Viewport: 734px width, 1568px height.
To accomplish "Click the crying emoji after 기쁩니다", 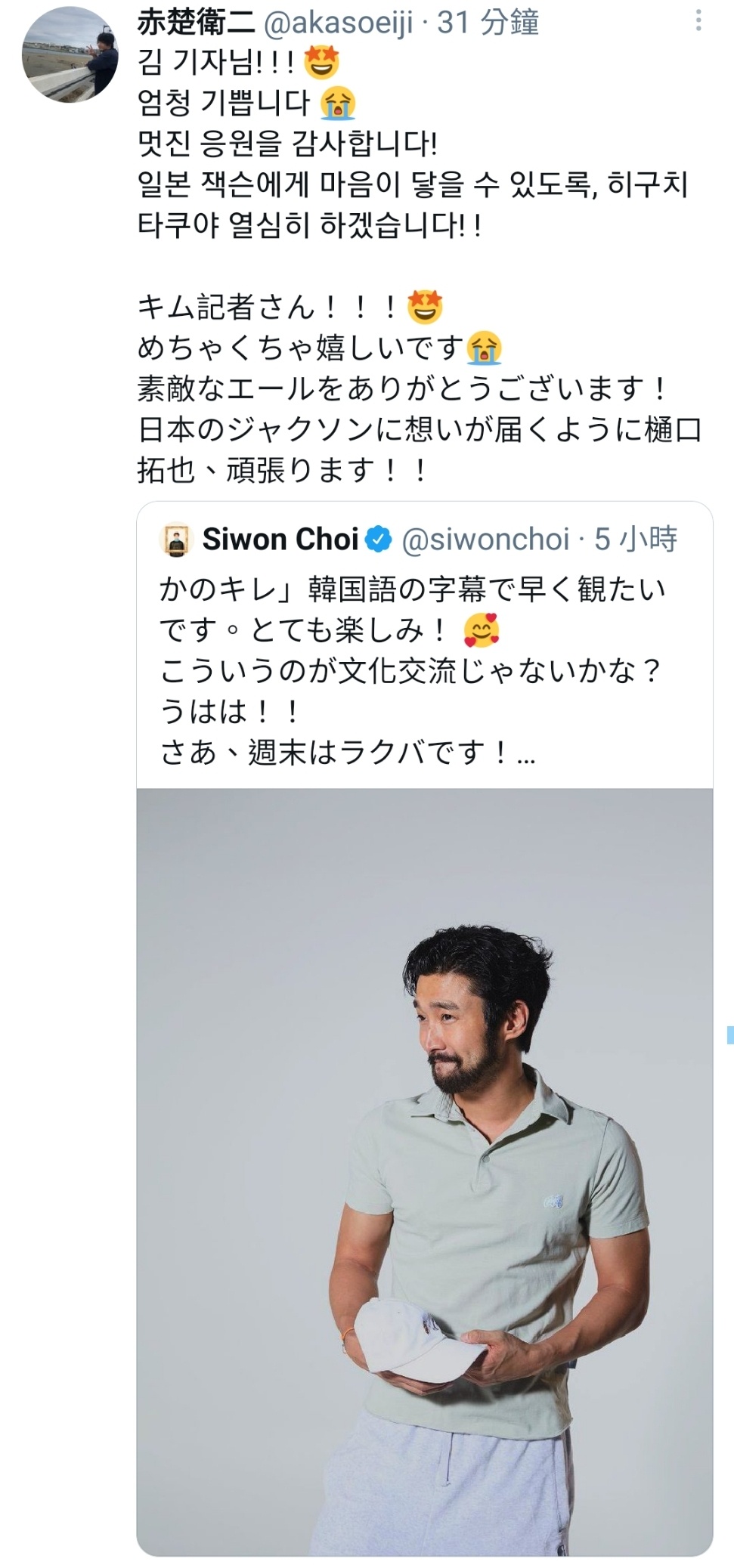I will pos(338,104).
